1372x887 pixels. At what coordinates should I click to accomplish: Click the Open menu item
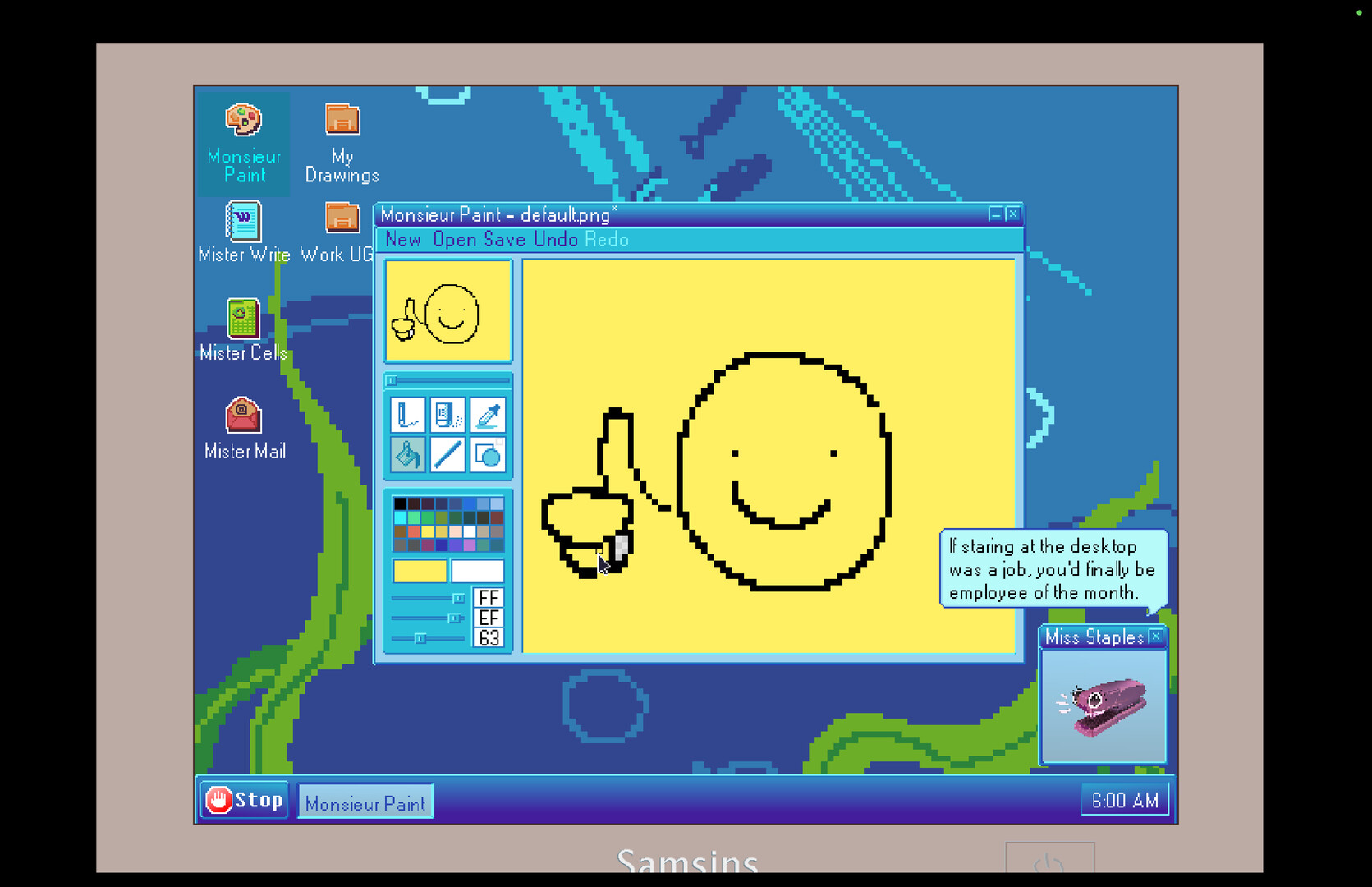click(455, 240)
